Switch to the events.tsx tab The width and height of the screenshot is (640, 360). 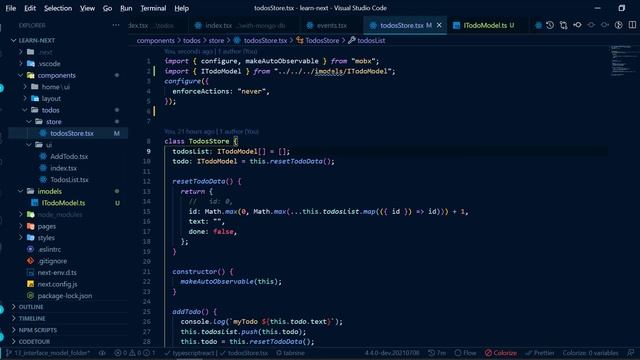(x=331, y=25)
